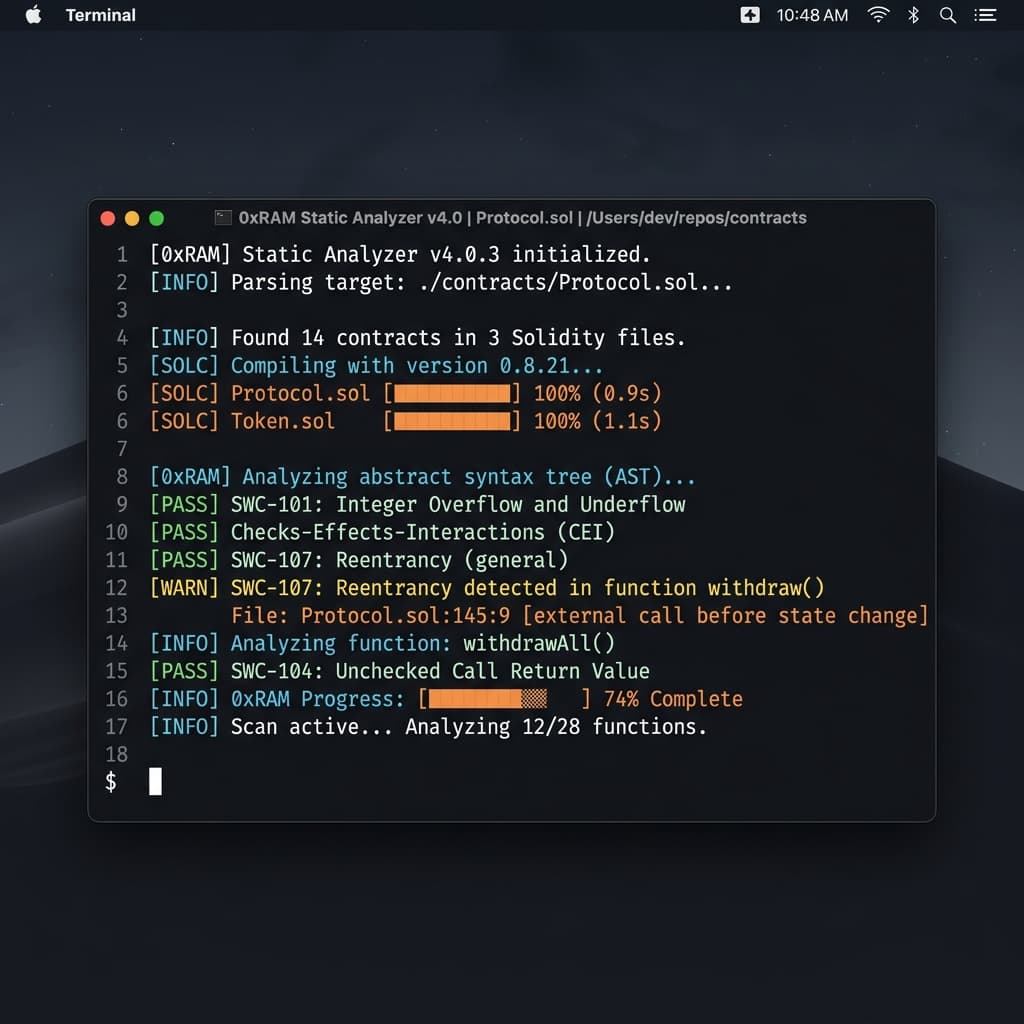Maximize the terminal with green button
This screenshot has height=1024, width=1024.
click(x=156, y=218)
